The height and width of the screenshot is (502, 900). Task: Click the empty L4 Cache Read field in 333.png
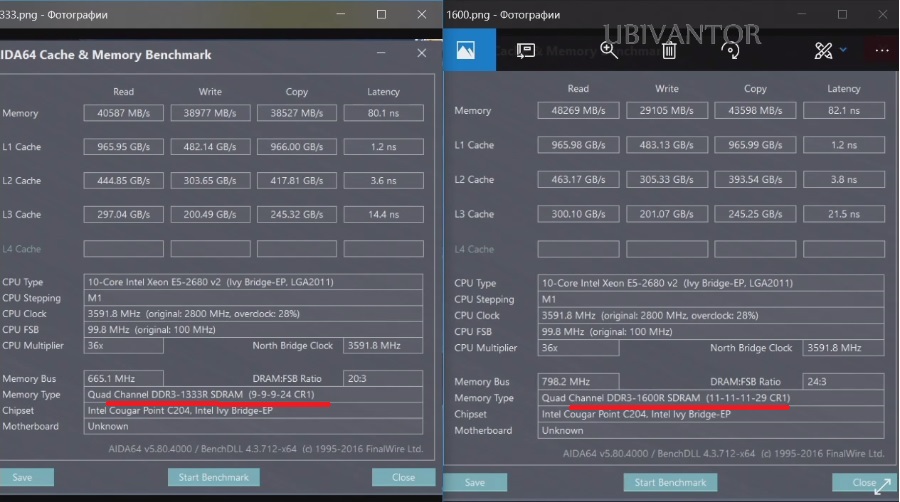[123, 249]
